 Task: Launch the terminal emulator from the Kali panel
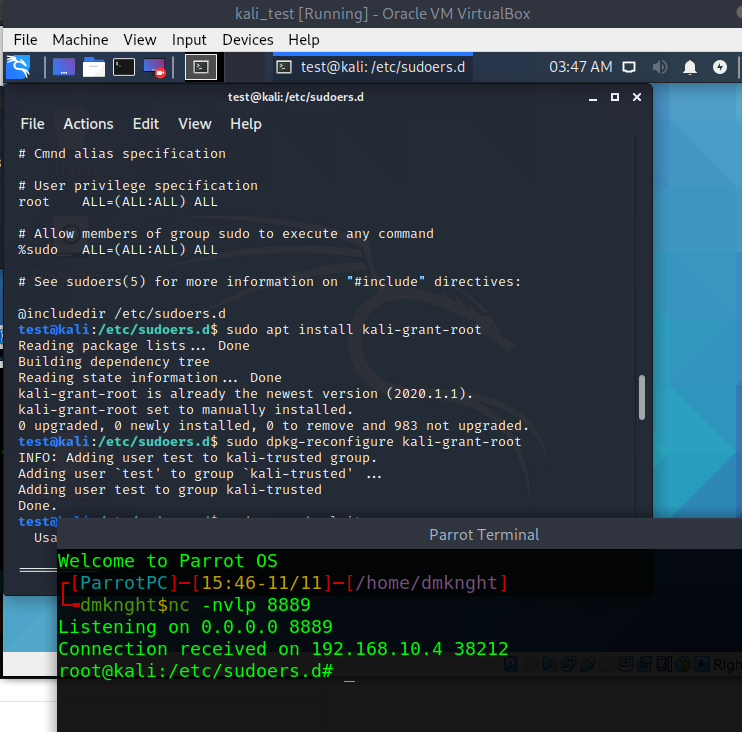tap(124, 67)
